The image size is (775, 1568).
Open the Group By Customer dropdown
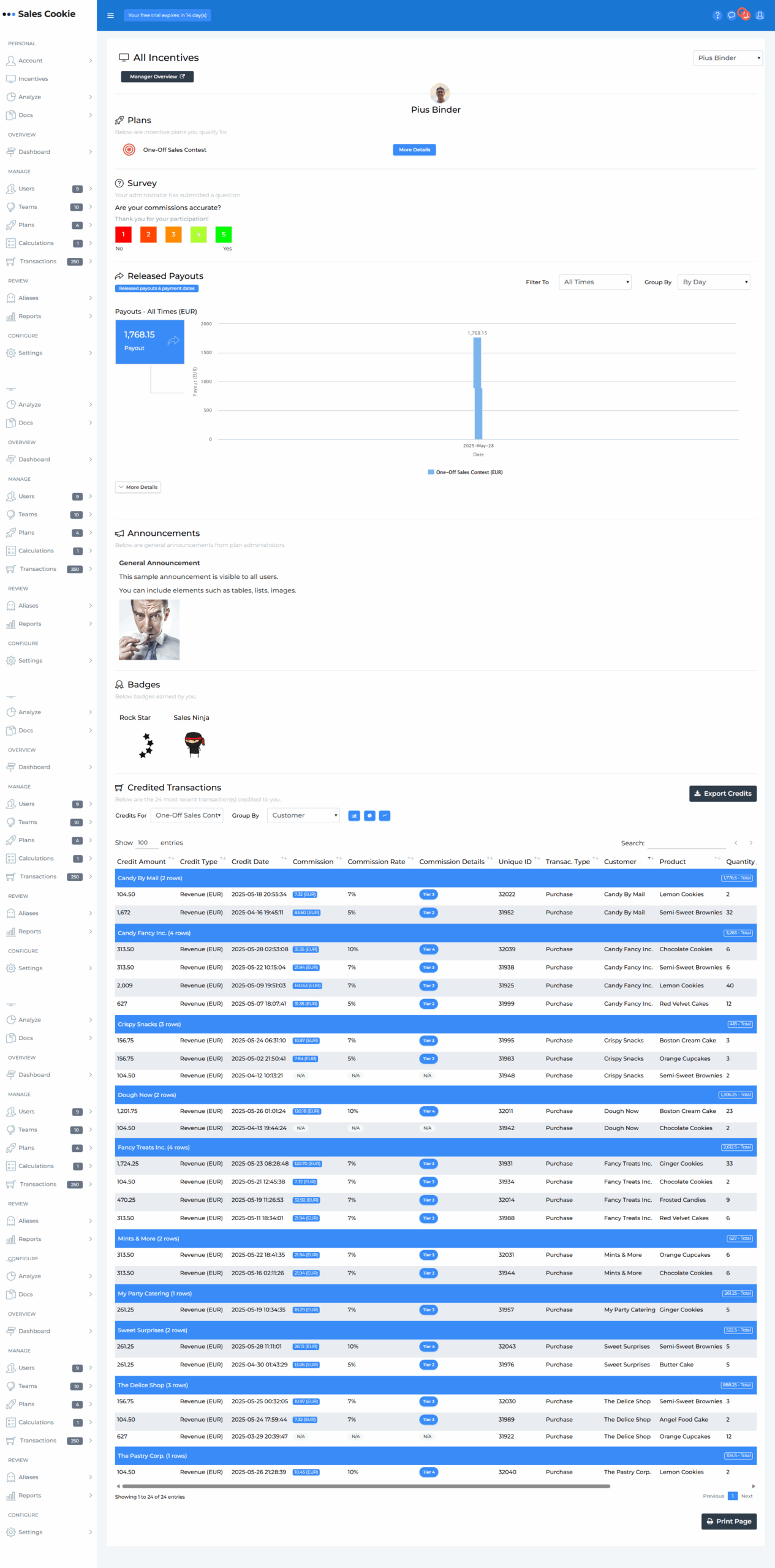click(x=303, y=815)
